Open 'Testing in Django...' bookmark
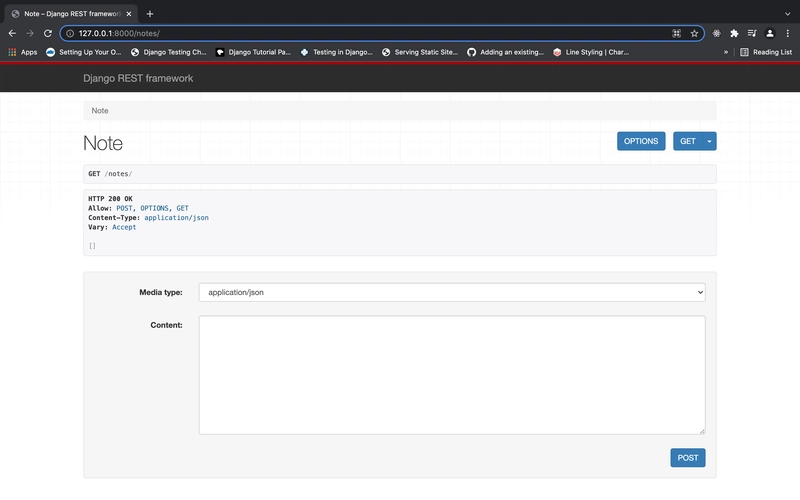This screenshot has height=500, width=800. 337,52
